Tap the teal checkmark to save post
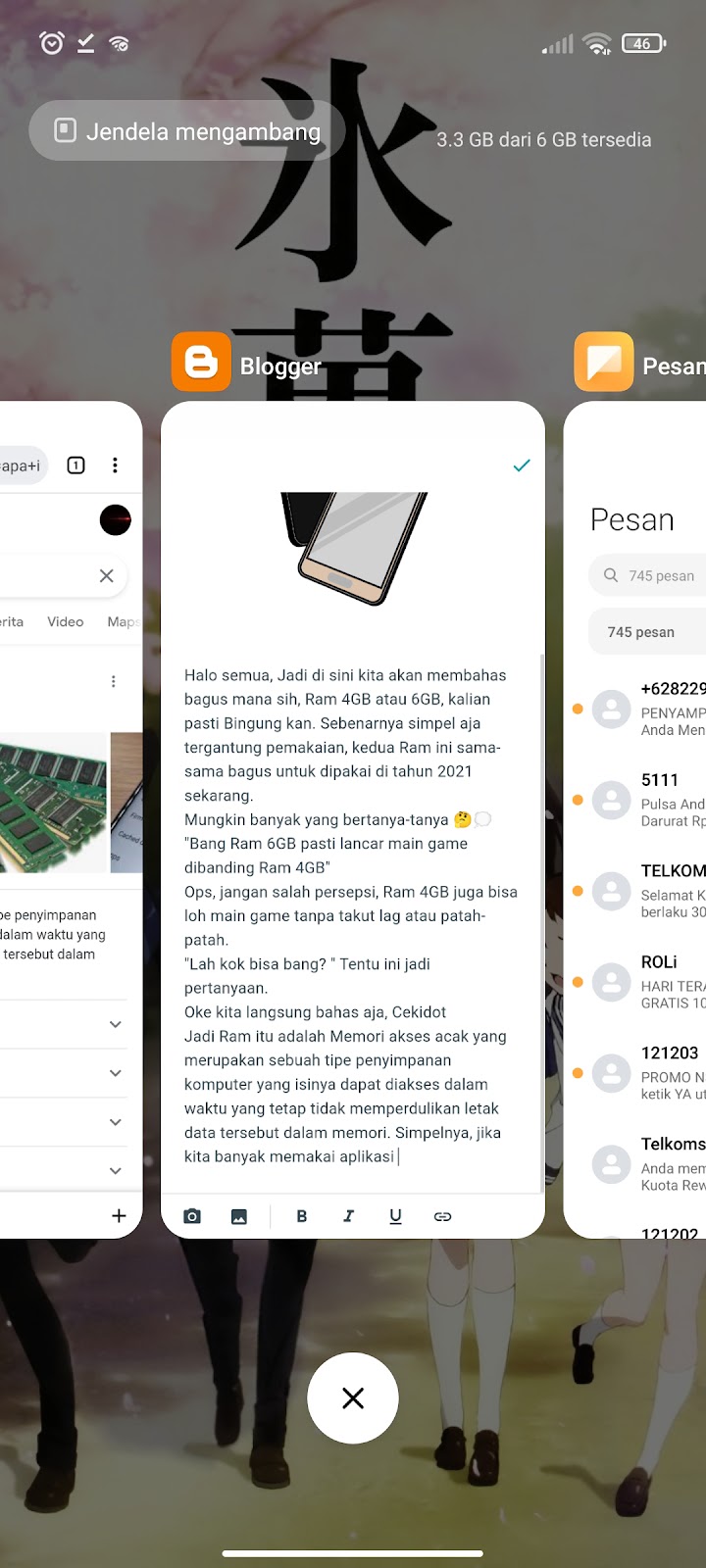This screenshot has width=706, height=1568. pos(522,465)
